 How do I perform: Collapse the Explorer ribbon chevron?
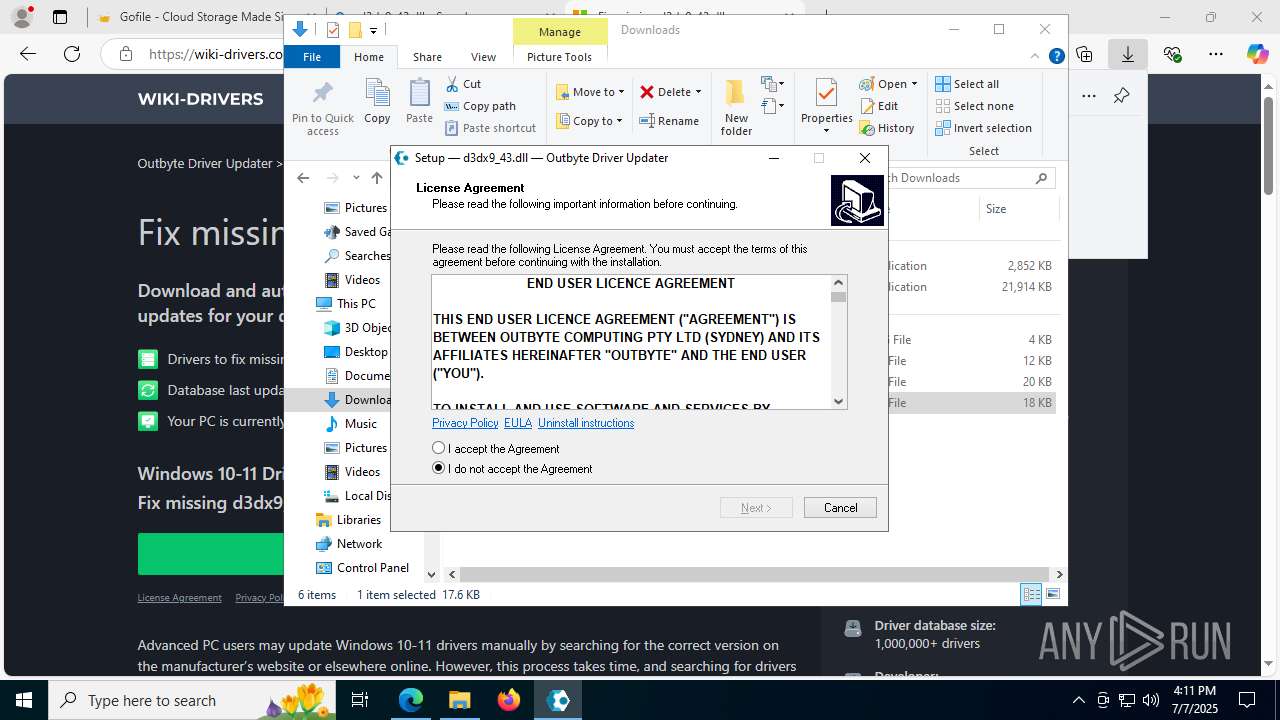1037,57
